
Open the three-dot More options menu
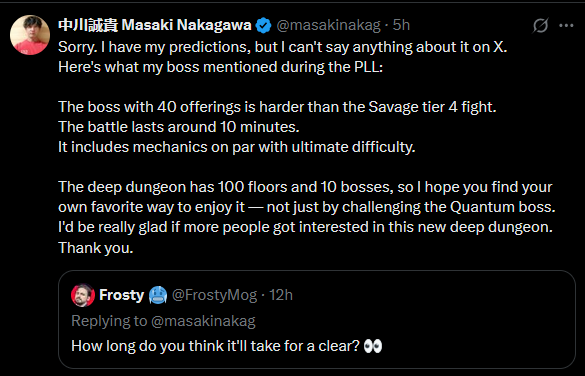click(x=566, y=25)
